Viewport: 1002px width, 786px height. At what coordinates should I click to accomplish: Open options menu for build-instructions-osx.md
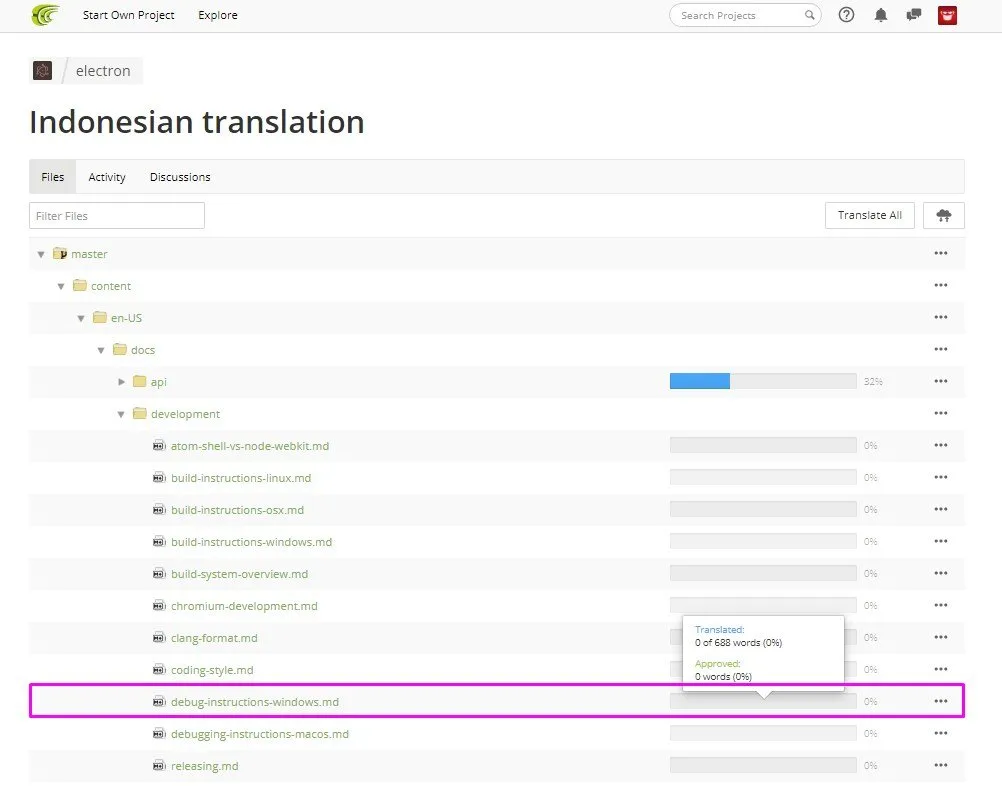[x=941, y=509]
